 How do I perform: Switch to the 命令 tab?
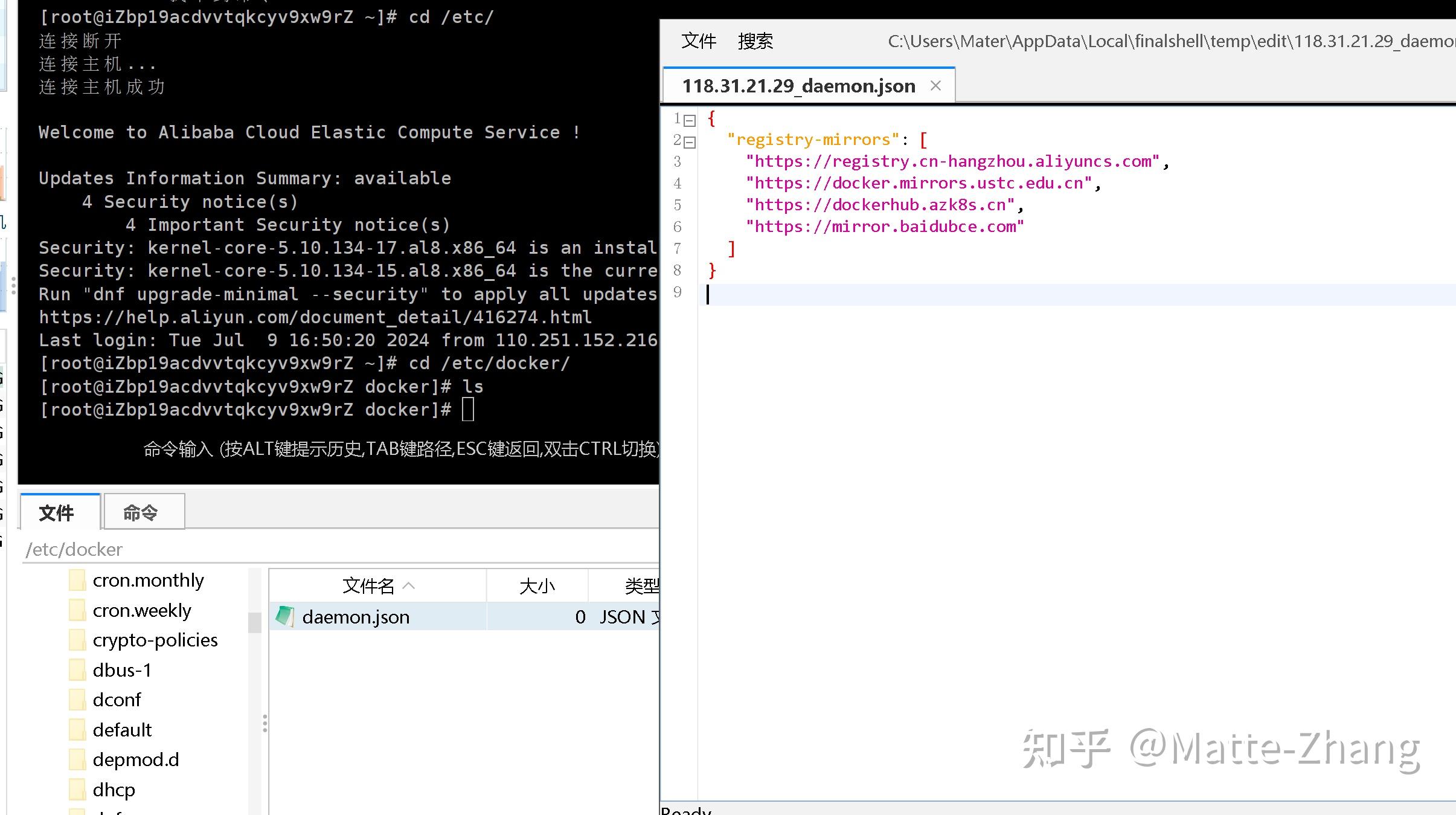pyautogui.click(x=143, y=512)
